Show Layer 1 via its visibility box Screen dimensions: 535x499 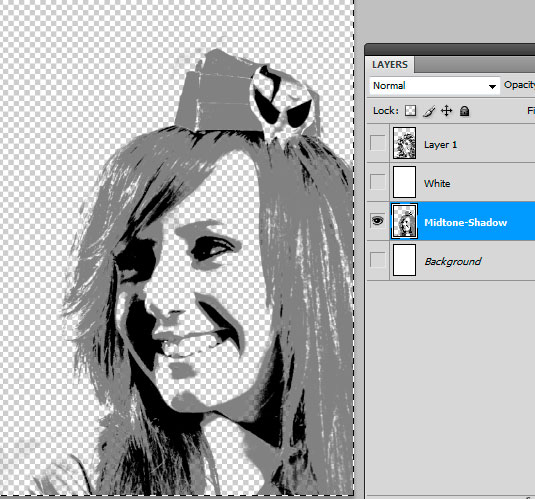pyautogui.click(x=377, y=143)
